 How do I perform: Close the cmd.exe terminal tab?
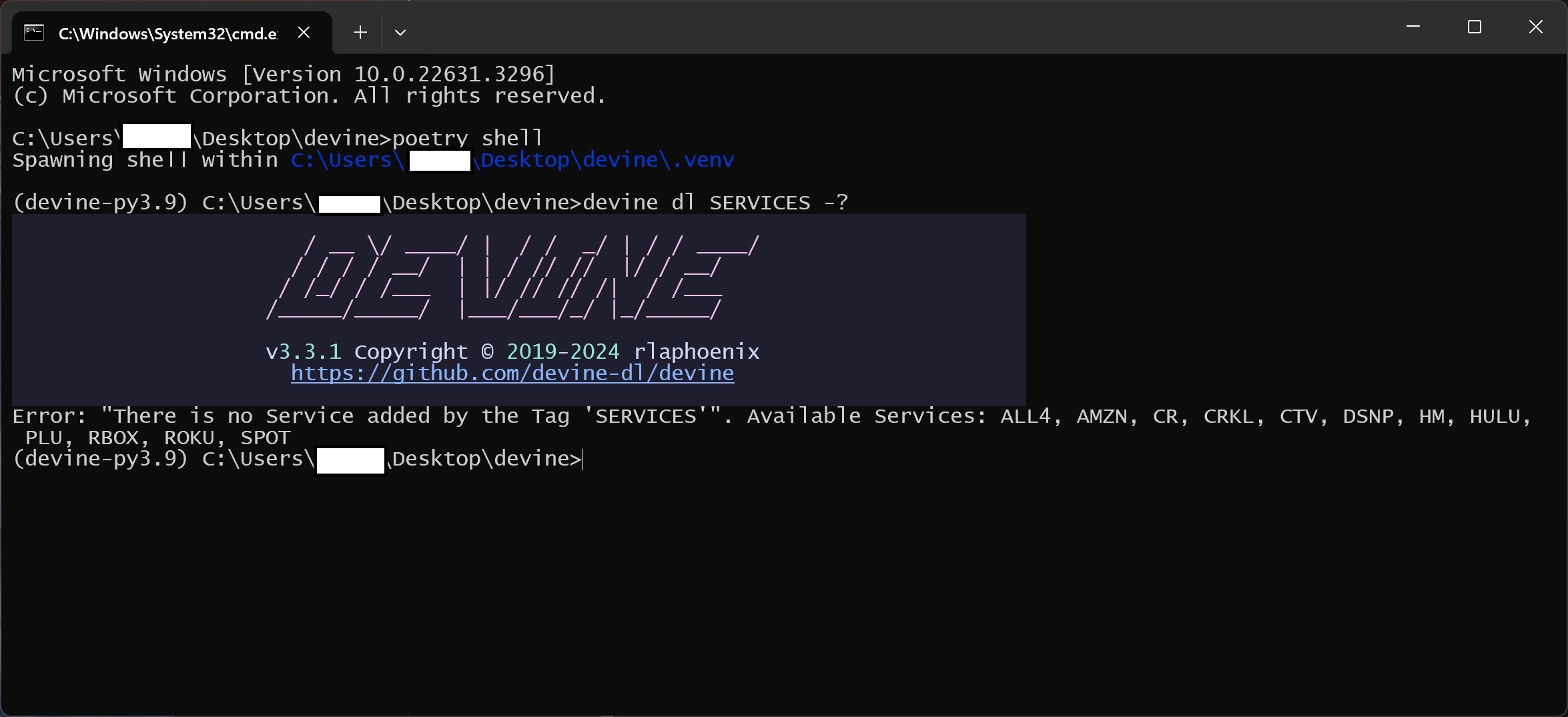point(304,32)
